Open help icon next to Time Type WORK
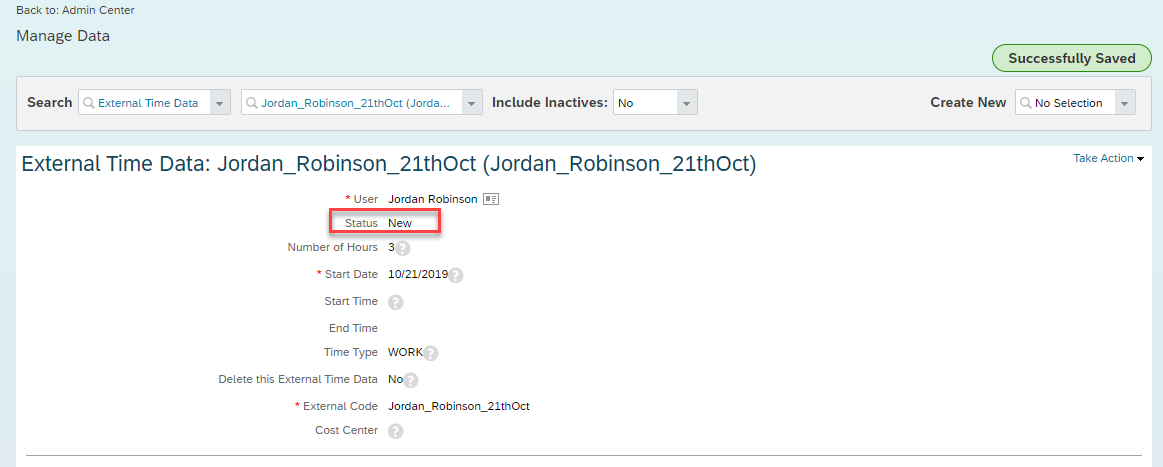 431,354
